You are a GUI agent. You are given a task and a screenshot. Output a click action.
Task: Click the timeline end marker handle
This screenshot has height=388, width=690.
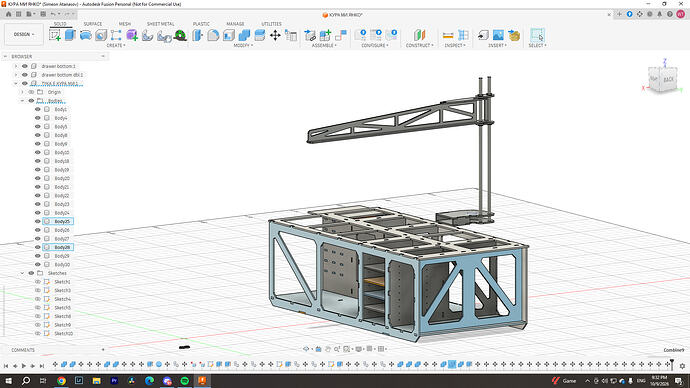point(672,364)
